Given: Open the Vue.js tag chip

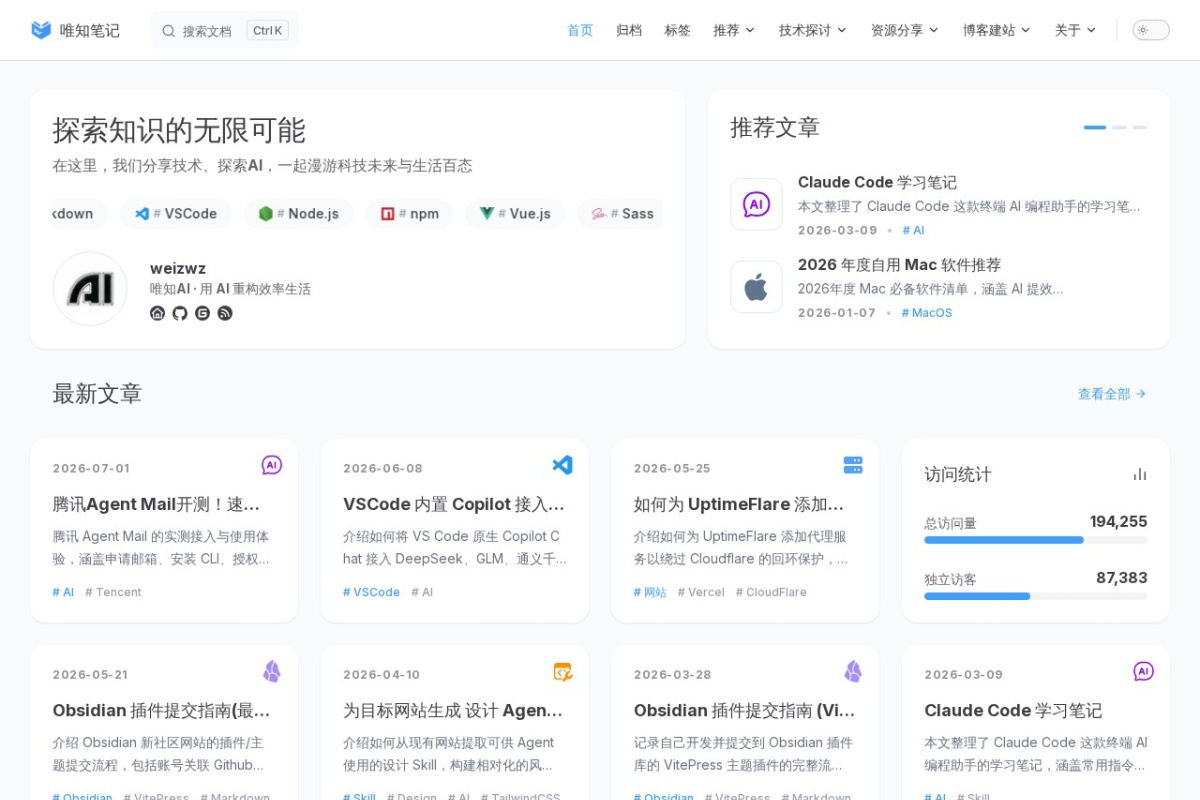Looking at the screenshot, I should [x=515, y=214].
